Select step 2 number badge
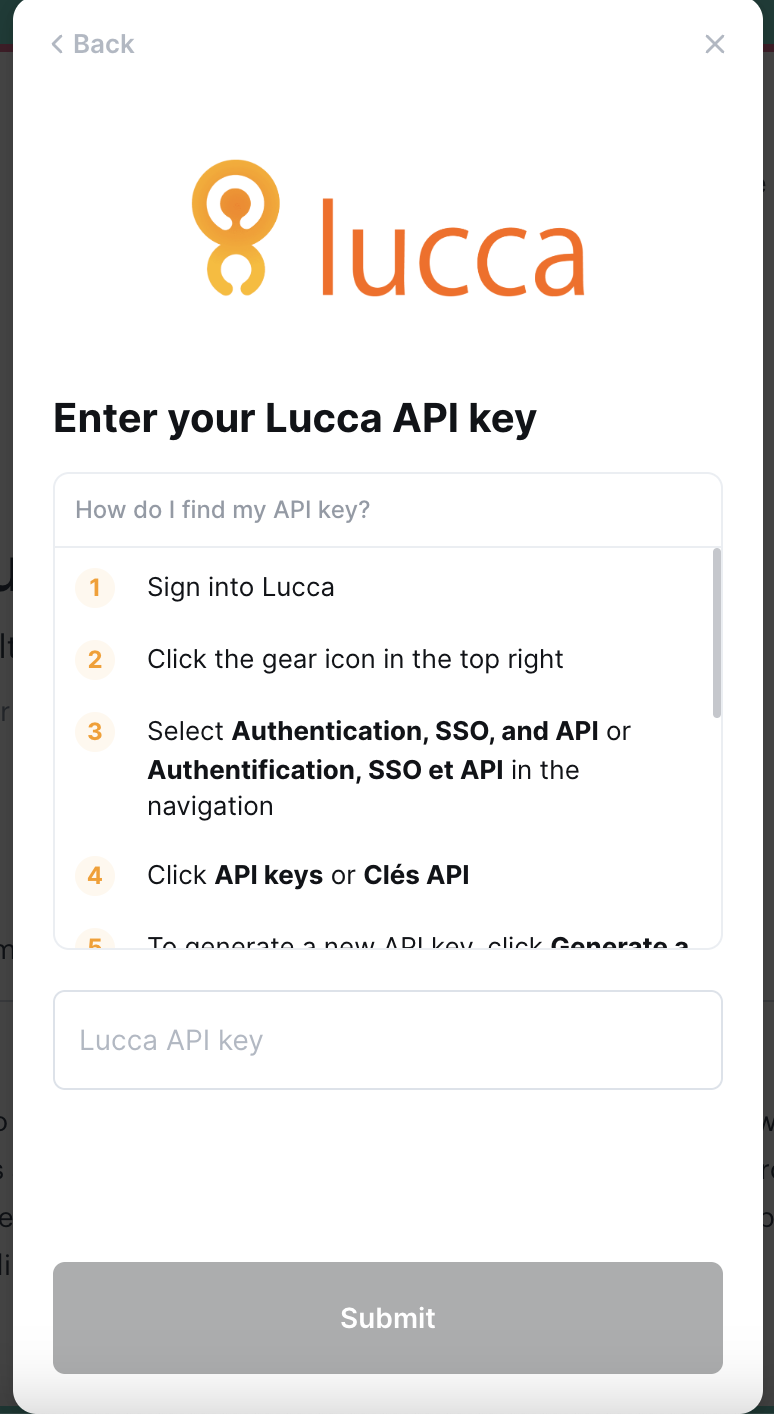 [95, 659]
